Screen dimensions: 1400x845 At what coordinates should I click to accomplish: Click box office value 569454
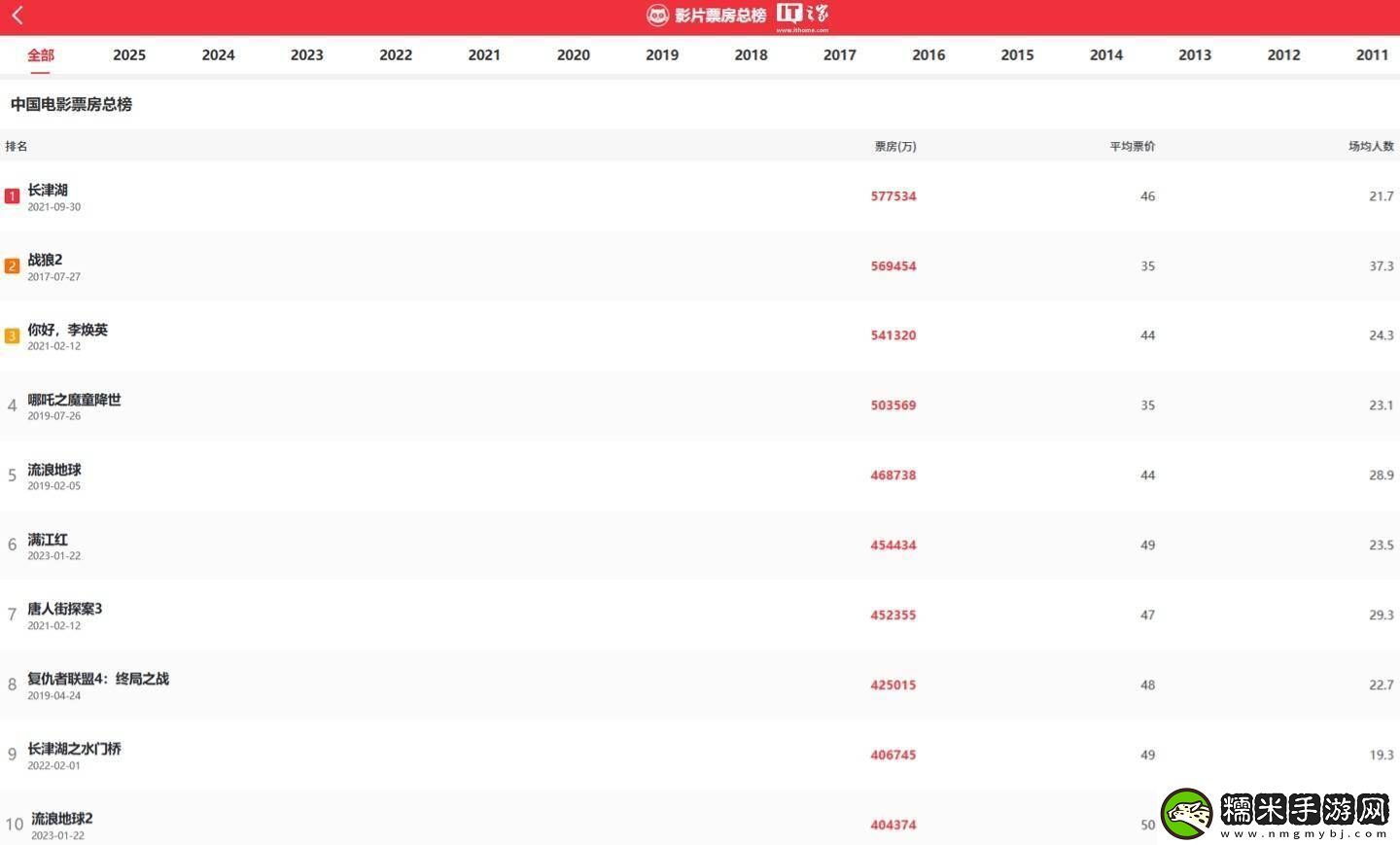pos(893,266)
